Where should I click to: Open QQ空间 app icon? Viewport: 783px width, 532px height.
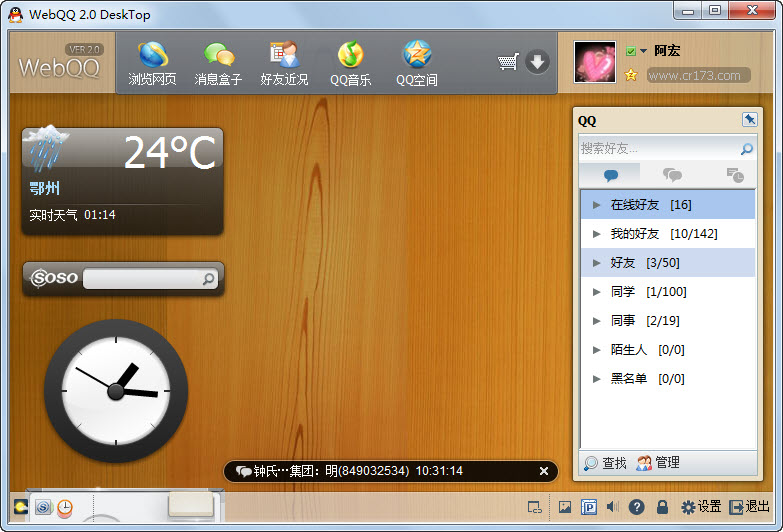pyautogui.click(x=416, y=62)
